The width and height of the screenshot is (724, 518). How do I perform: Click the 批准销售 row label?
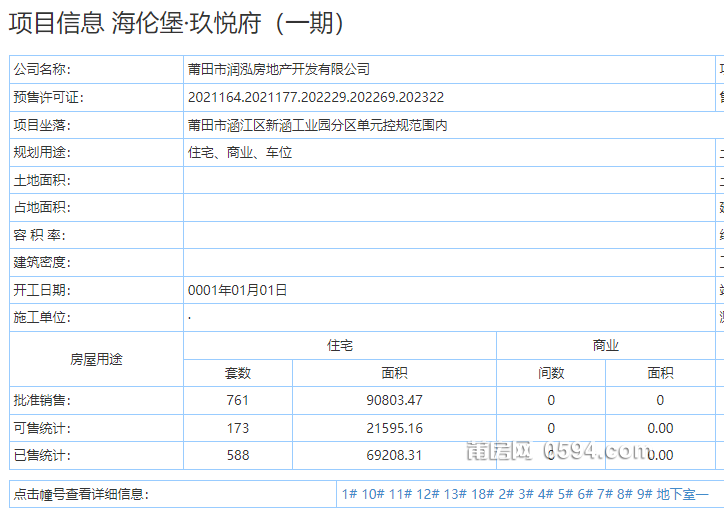(x=42, y=400)
